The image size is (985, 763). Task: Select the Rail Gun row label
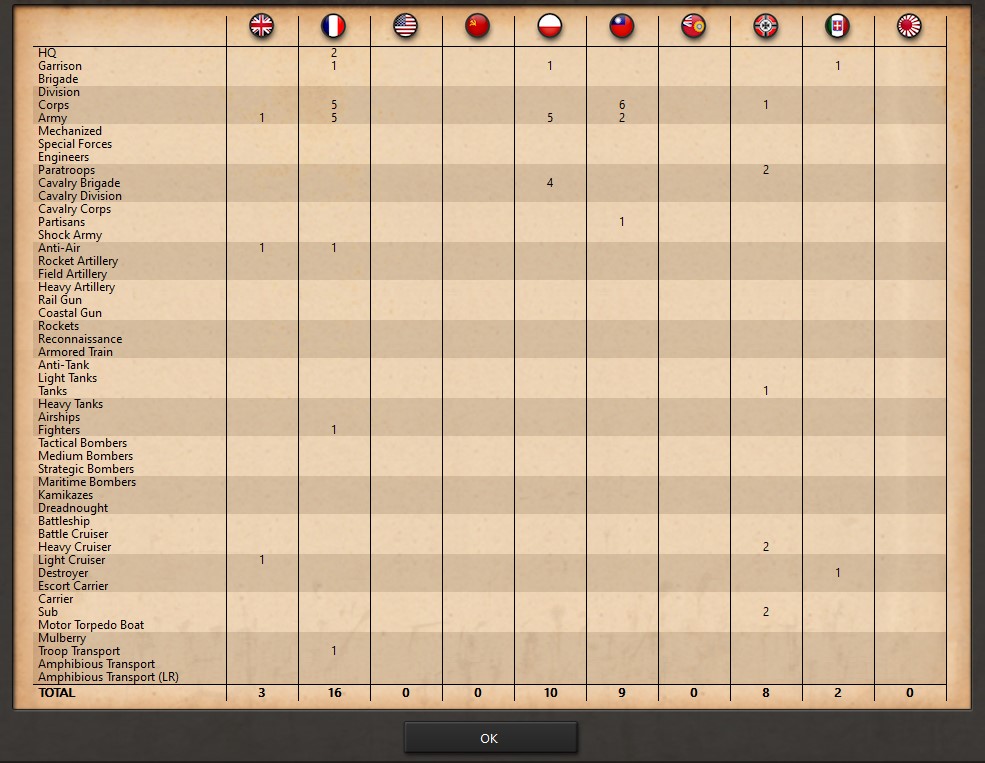tap(60, 300)
